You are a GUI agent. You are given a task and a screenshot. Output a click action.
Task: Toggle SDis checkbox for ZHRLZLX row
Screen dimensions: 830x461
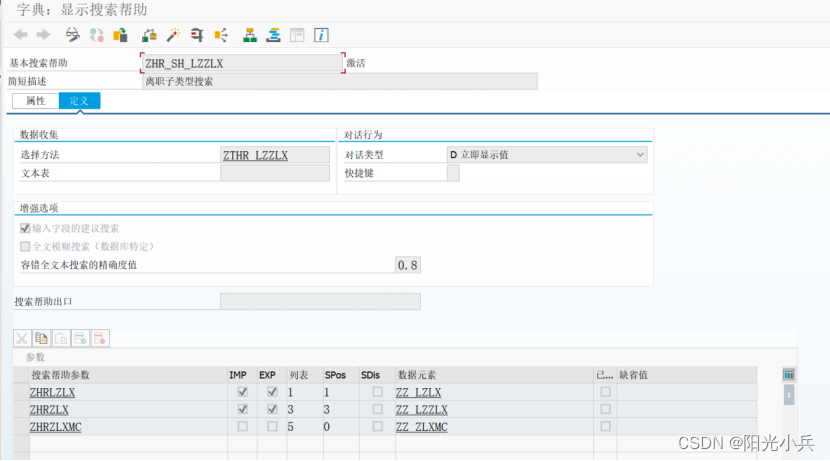(377, 392)
